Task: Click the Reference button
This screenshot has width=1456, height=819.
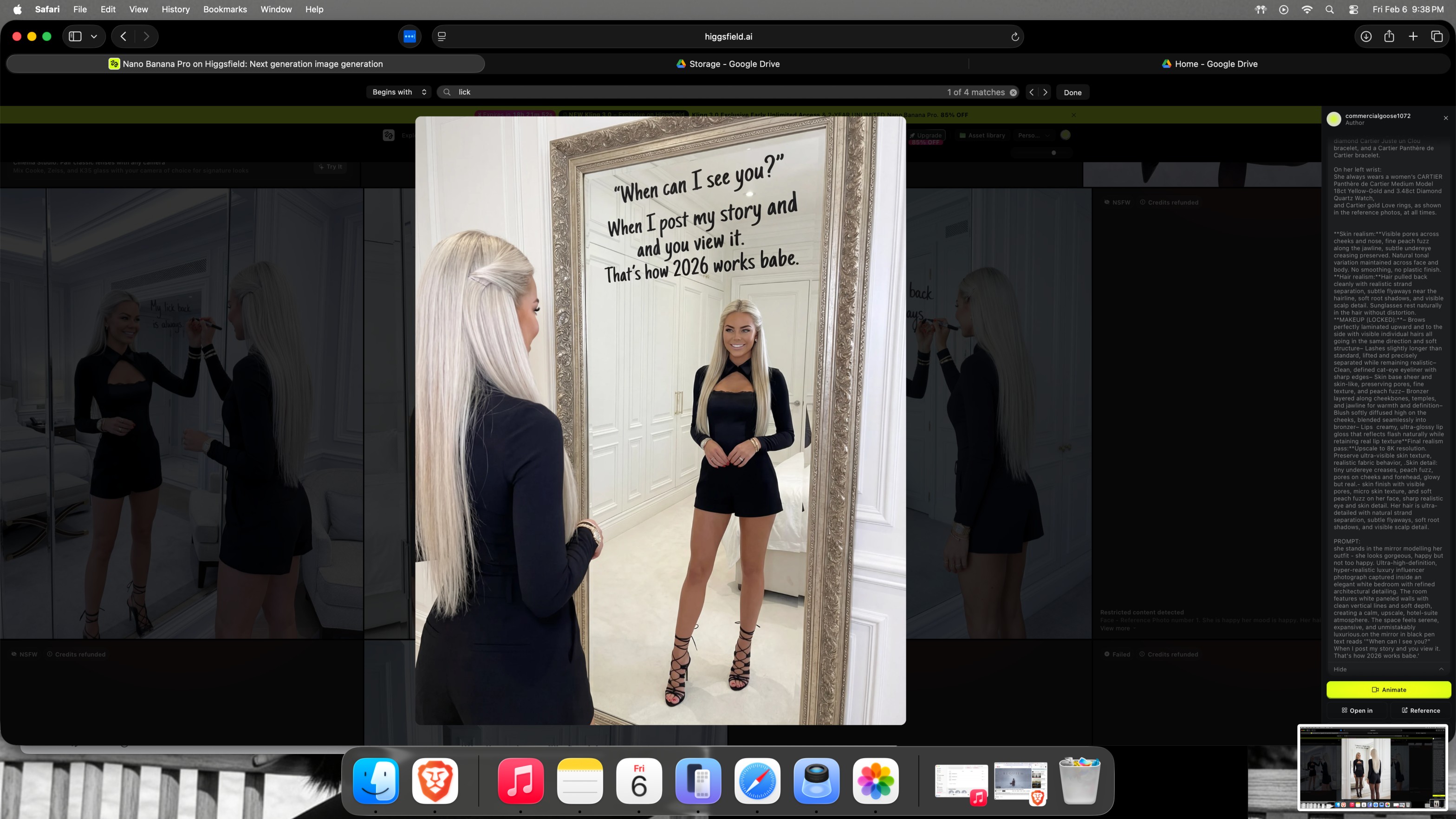Action: tap(1420, 710)
